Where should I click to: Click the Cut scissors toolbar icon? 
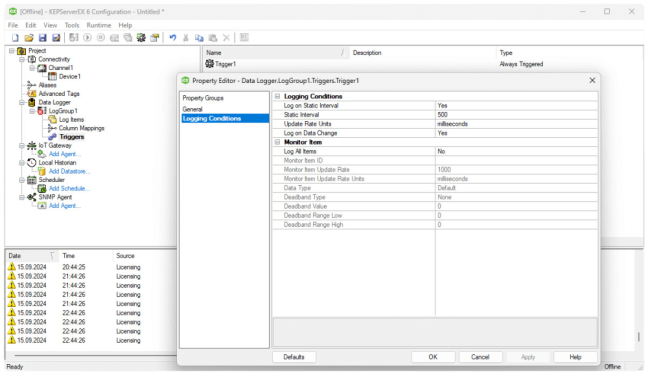click(186, 38)
